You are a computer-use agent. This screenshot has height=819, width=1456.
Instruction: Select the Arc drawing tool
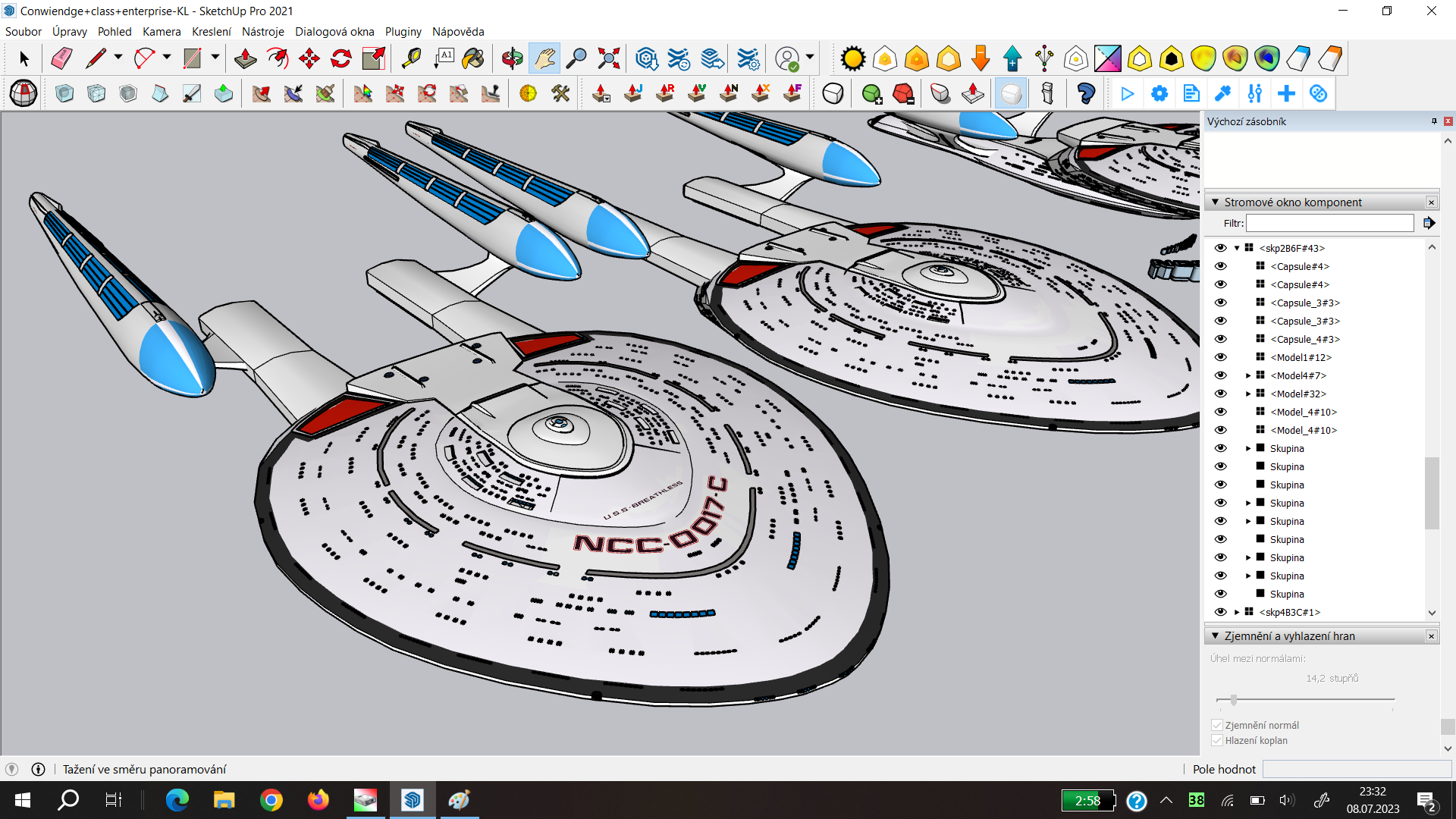[x=144, y=58]
